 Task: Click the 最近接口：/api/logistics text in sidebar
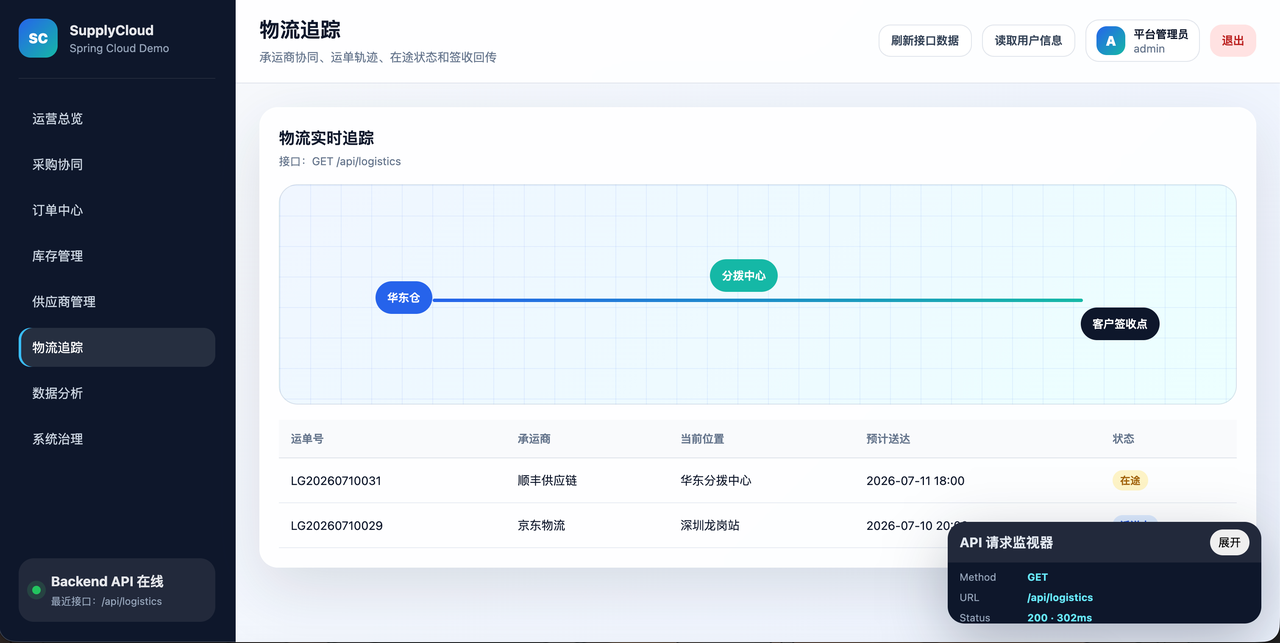tap(106, 602)
